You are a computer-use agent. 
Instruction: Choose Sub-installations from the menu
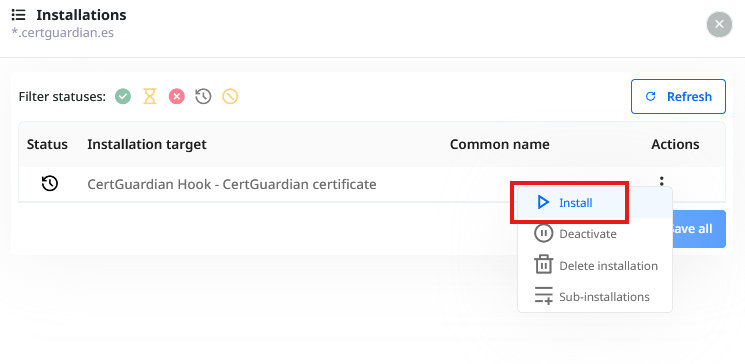tap(594, 297)
